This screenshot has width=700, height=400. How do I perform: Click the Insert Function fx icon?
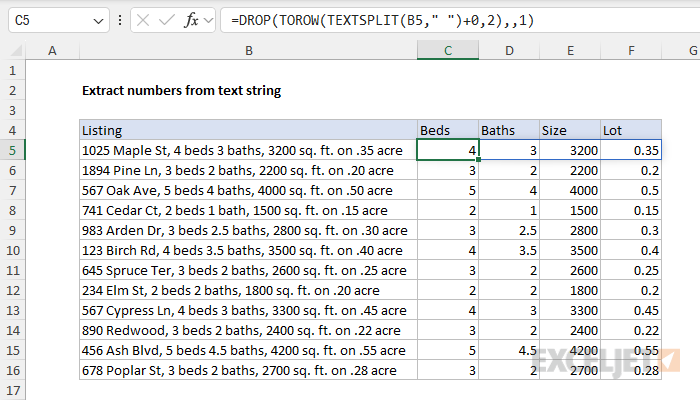pos(191,20)
